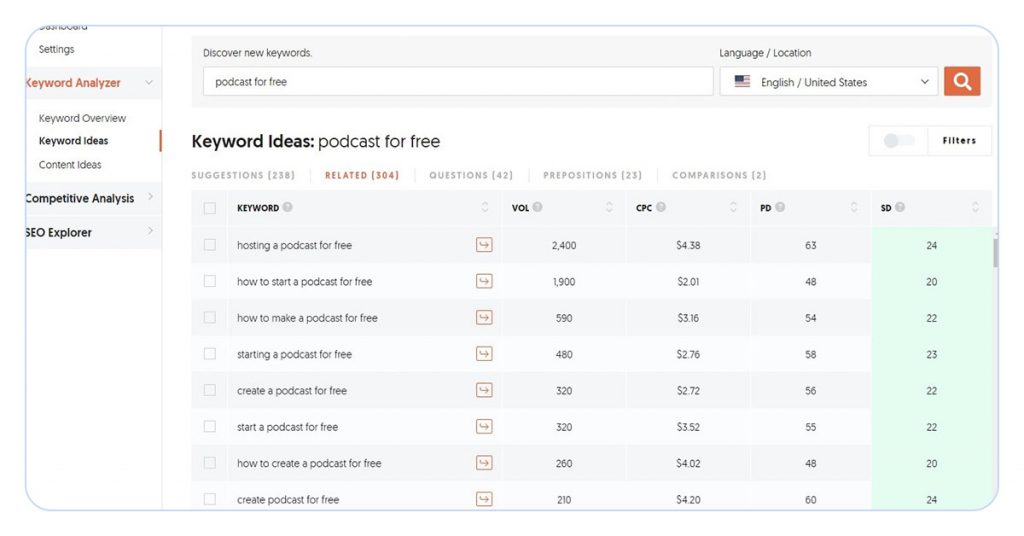
Task: Click the $3.52 CPC value
Action: coord(688,427)
